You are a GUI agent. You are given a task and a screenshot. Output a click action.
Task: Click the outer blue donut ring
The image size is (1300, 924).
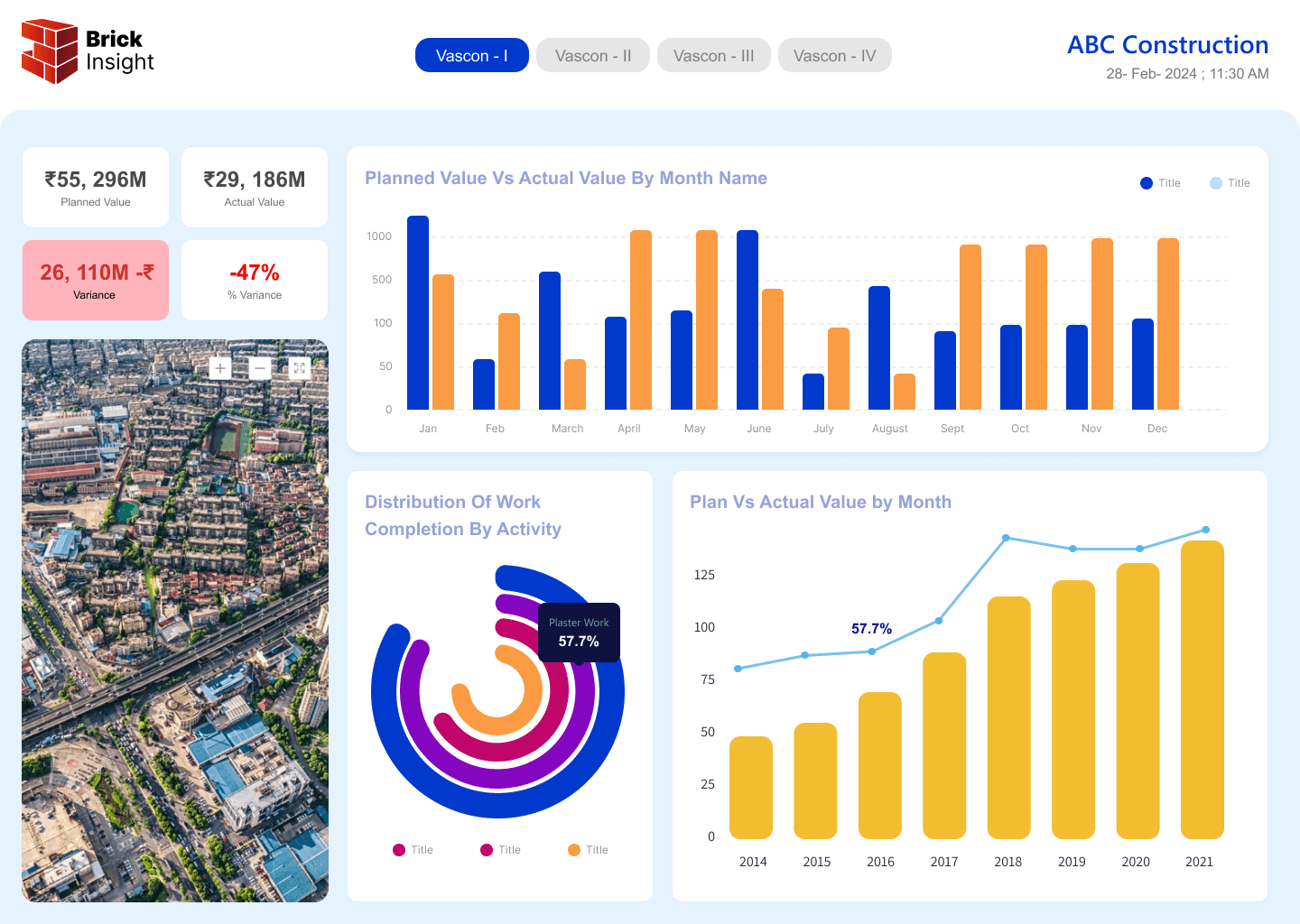pos(498,807)
